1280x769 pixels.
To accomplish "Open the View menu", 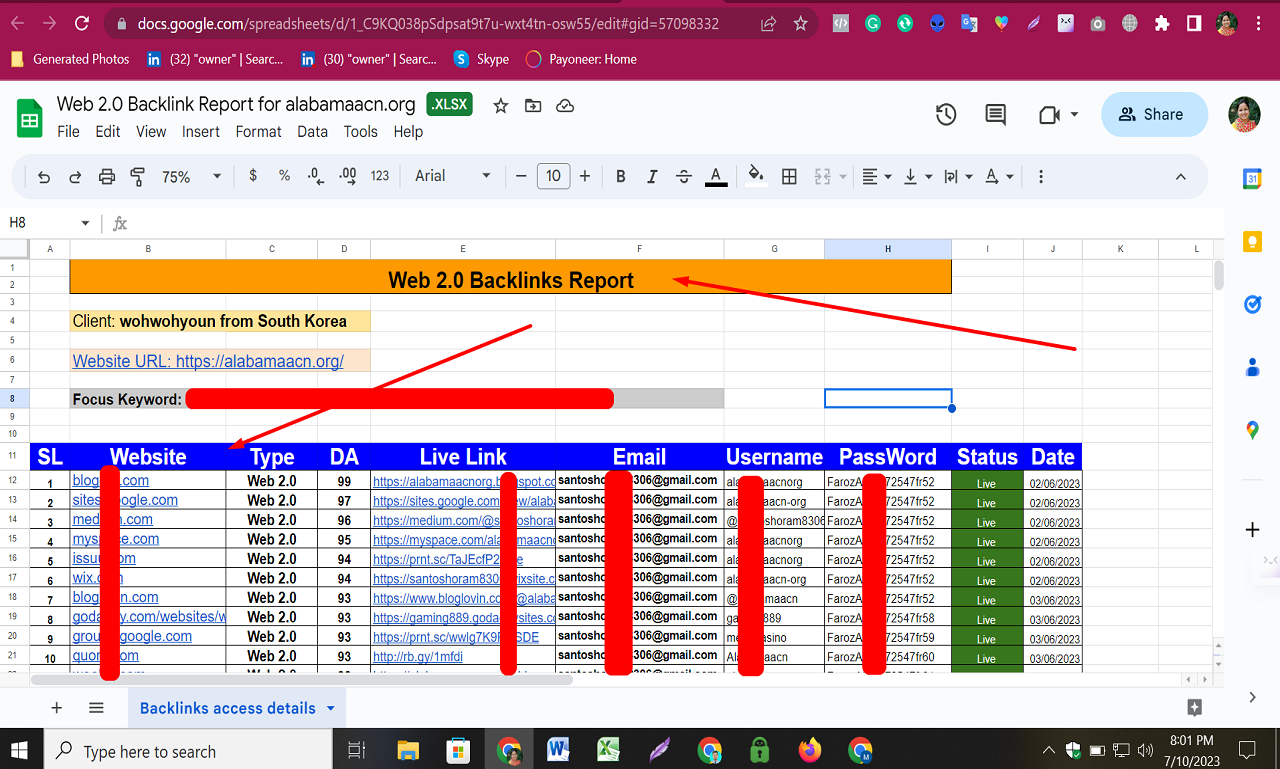I will pos(151,131).
